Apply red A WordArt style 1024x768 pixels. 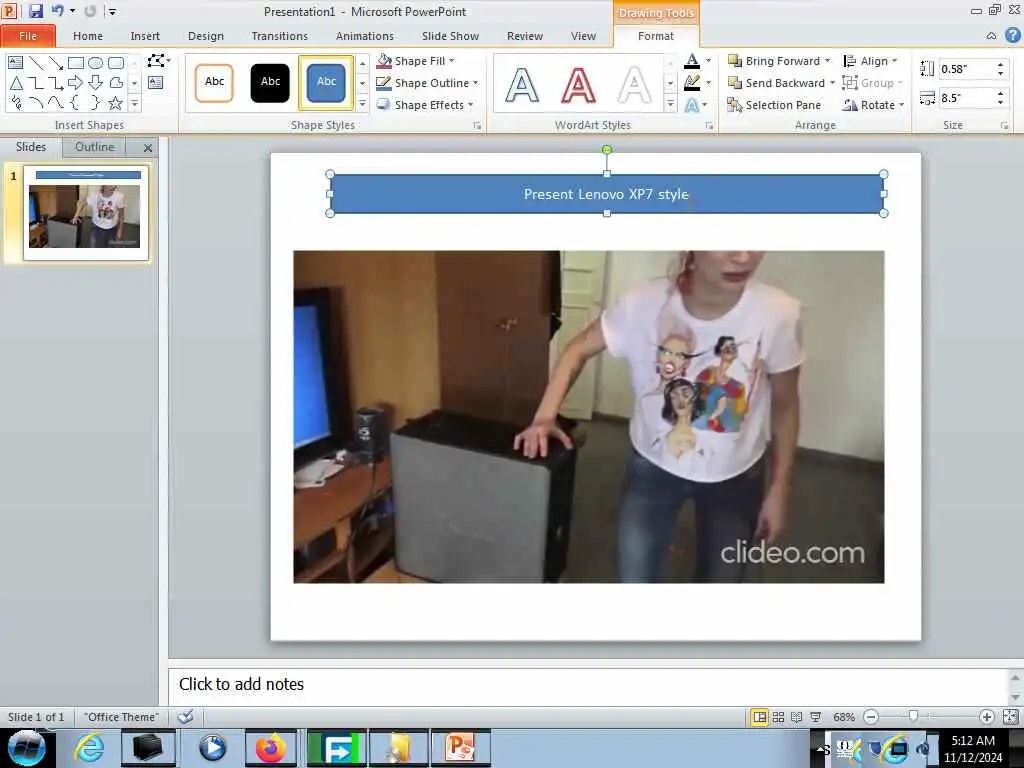579,85
